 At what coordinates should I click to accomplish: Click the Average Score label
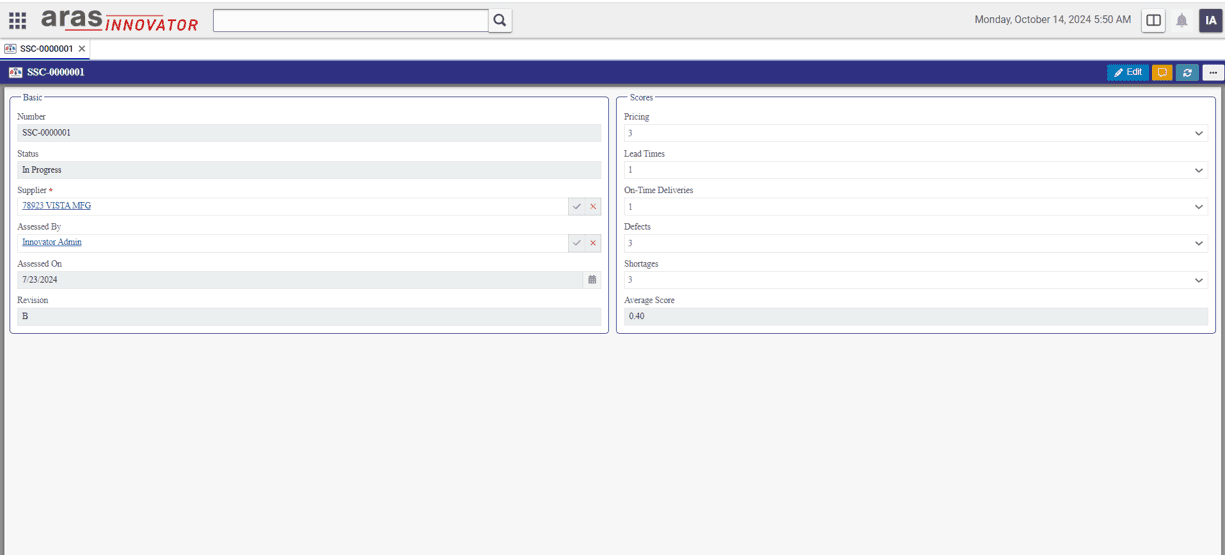coord(649,300)
